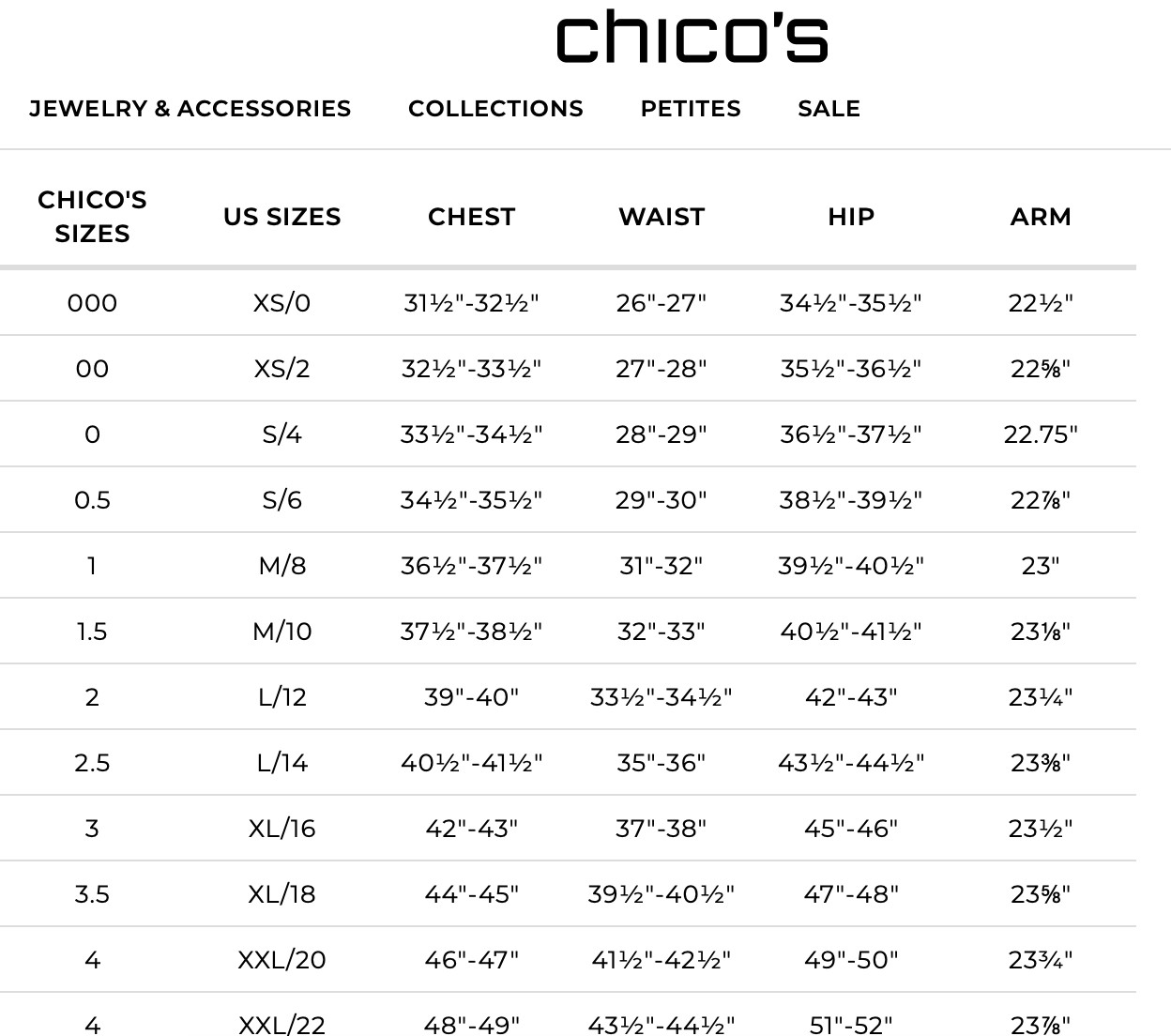This screenshot has width=1171, height=1036.
Task: Click the US Sizes column header
Action: tap(281, 217)
